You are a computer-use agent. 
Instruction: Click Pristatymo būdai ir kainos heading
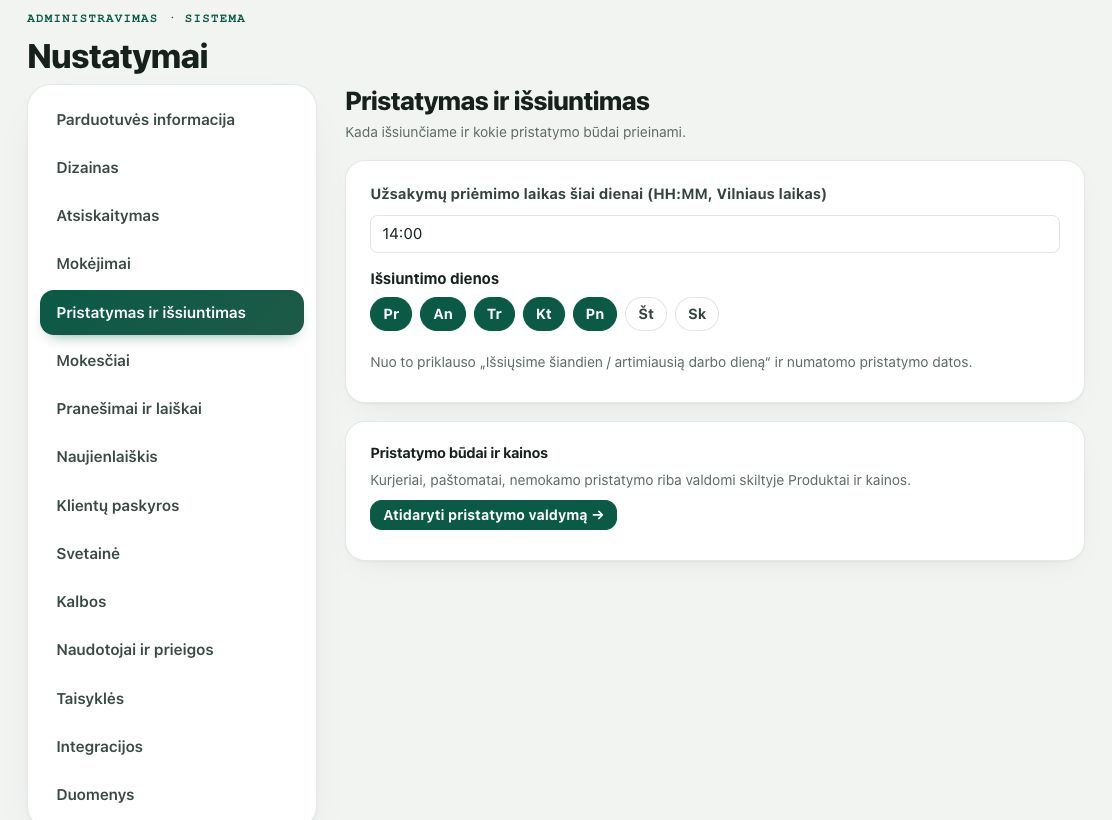[459, 453]
